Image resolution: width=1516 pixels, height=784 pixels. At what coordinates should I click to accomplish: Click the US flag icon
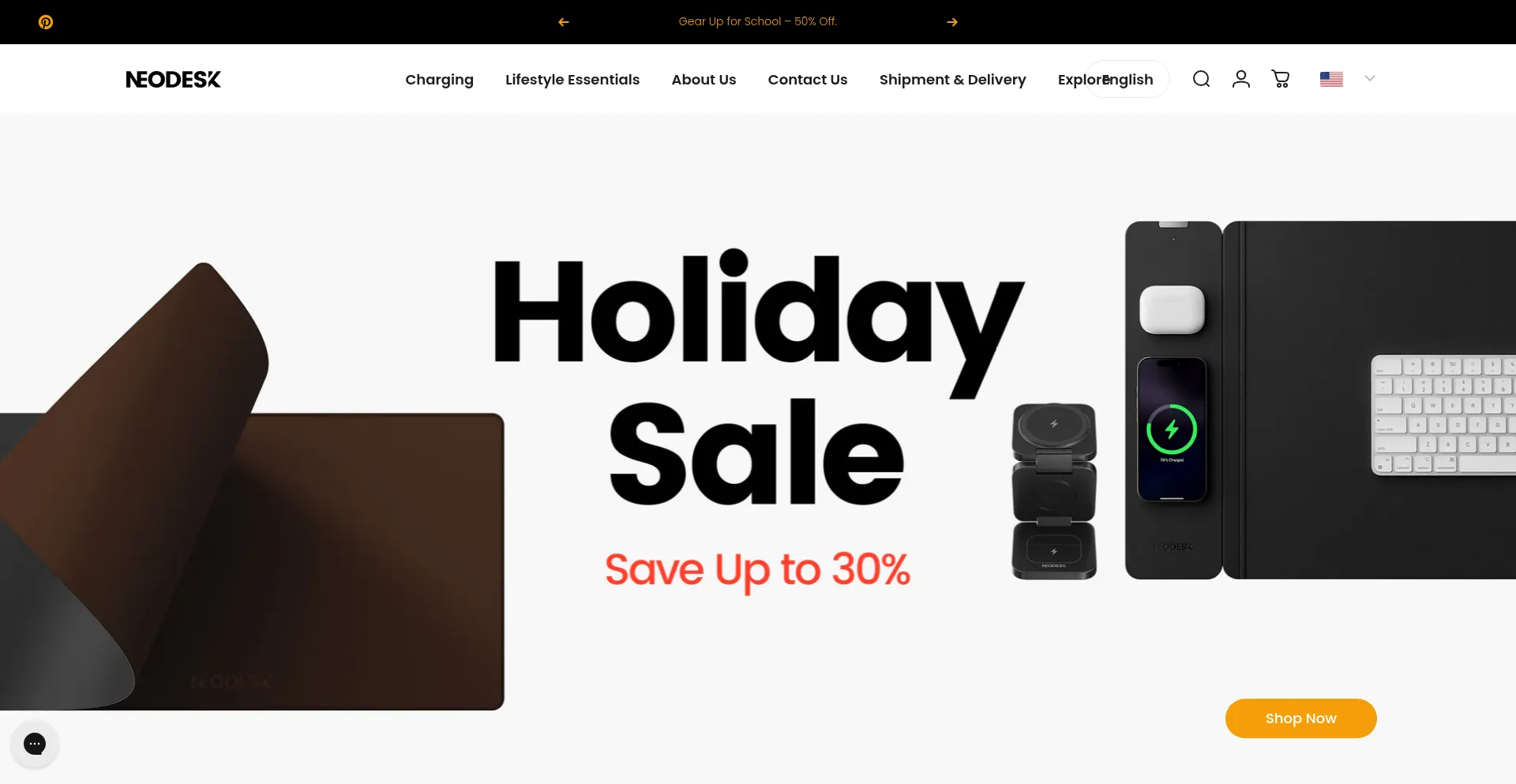click(x=1331, y=79)
